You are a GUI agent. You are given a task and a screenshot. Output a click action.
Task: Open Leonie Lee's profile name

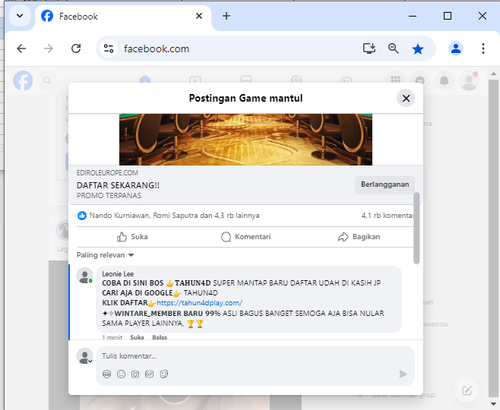pos(118,274)
